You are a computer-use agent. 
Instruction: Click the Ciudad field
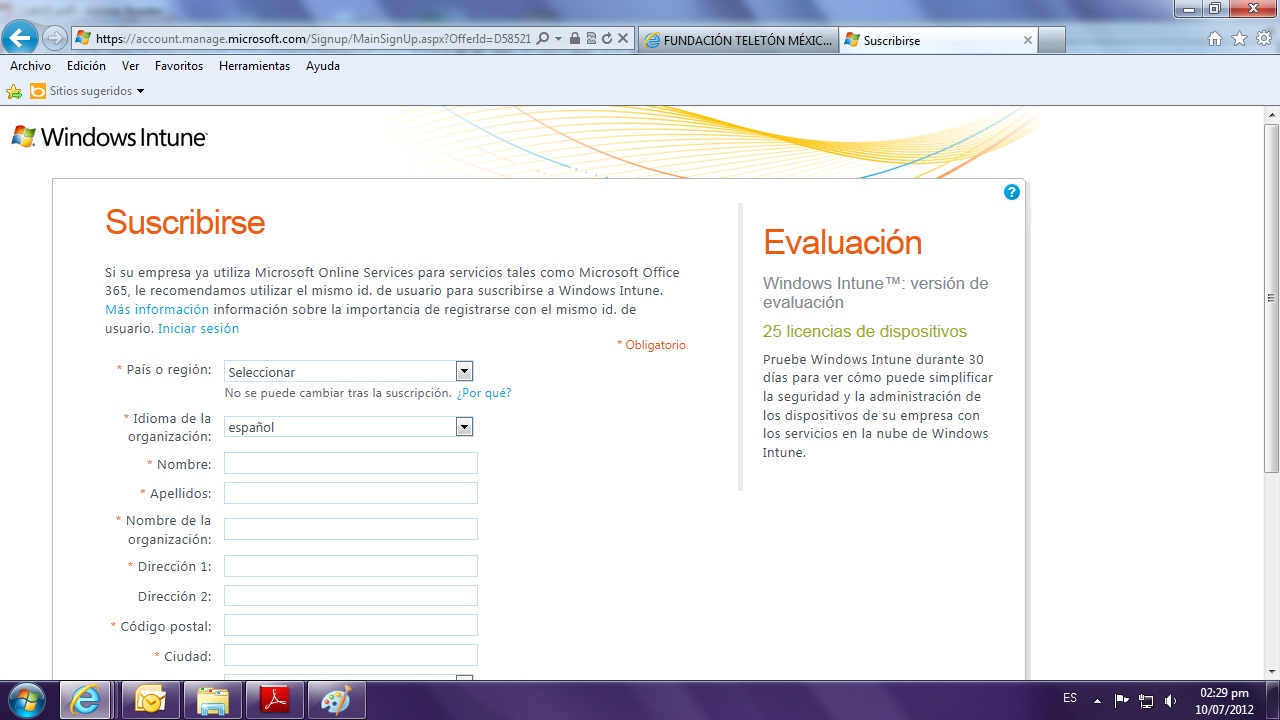click(351, 656)
